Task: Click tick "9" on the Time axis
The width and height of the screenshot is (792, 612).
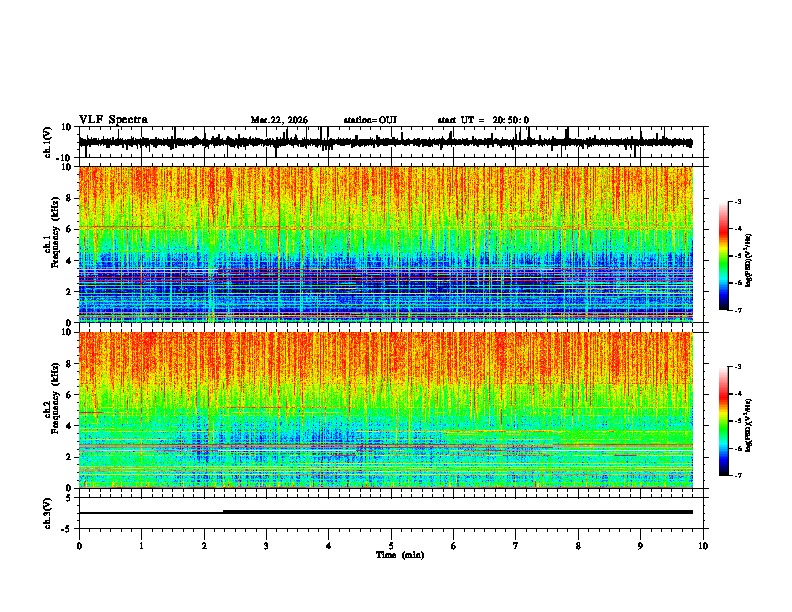Action: click(x=640, y=545)
